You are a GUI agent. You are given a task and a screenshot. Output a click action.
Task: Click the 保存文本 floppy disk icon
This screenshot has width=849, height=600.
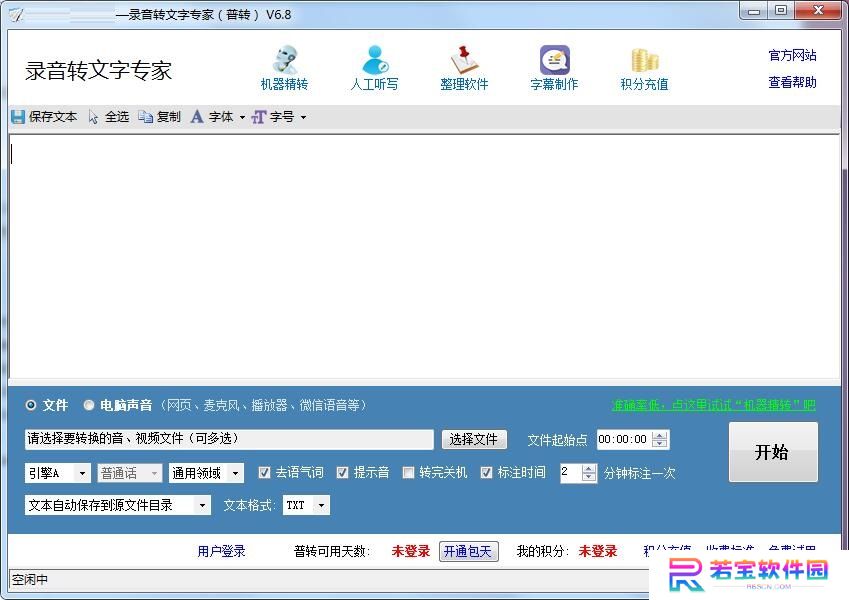click(18, 117)
